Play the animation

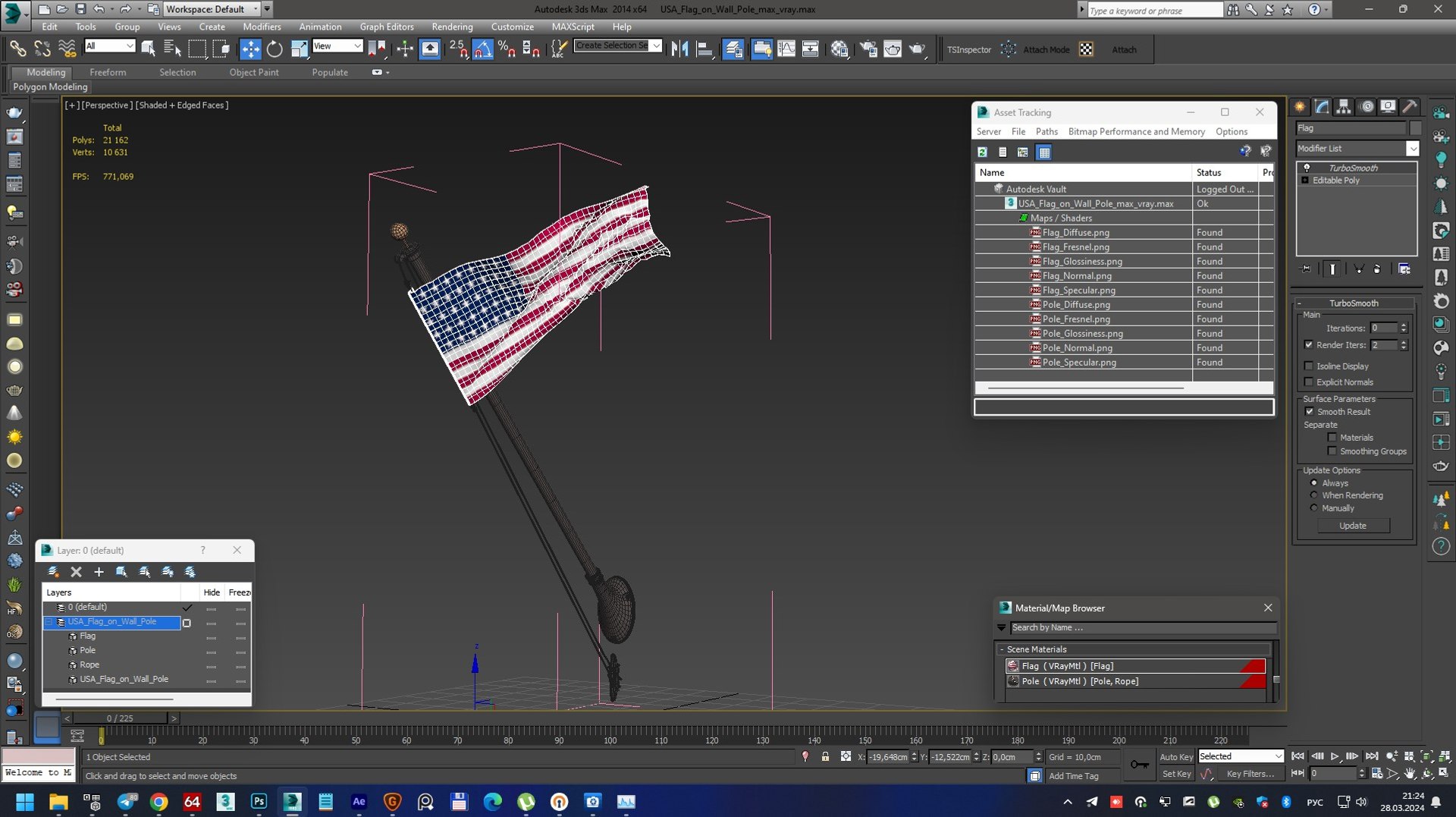coord(1335,756)
